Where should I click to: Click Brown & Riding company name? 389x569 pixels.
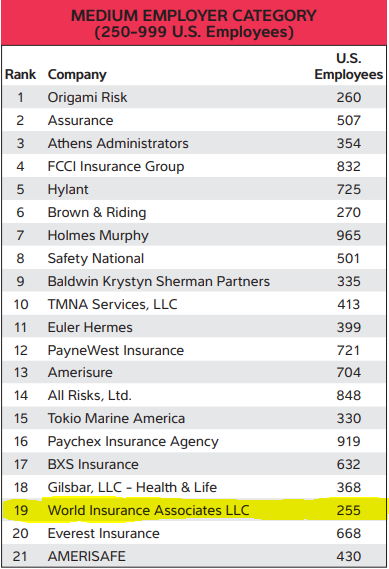pyautogui.click(x=97, y=212)
